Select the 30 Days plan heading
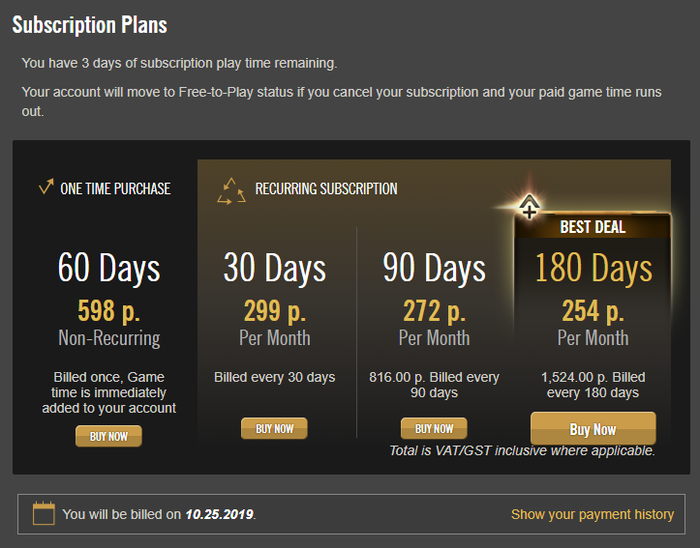700x548 pixels. tap(274, 268)
